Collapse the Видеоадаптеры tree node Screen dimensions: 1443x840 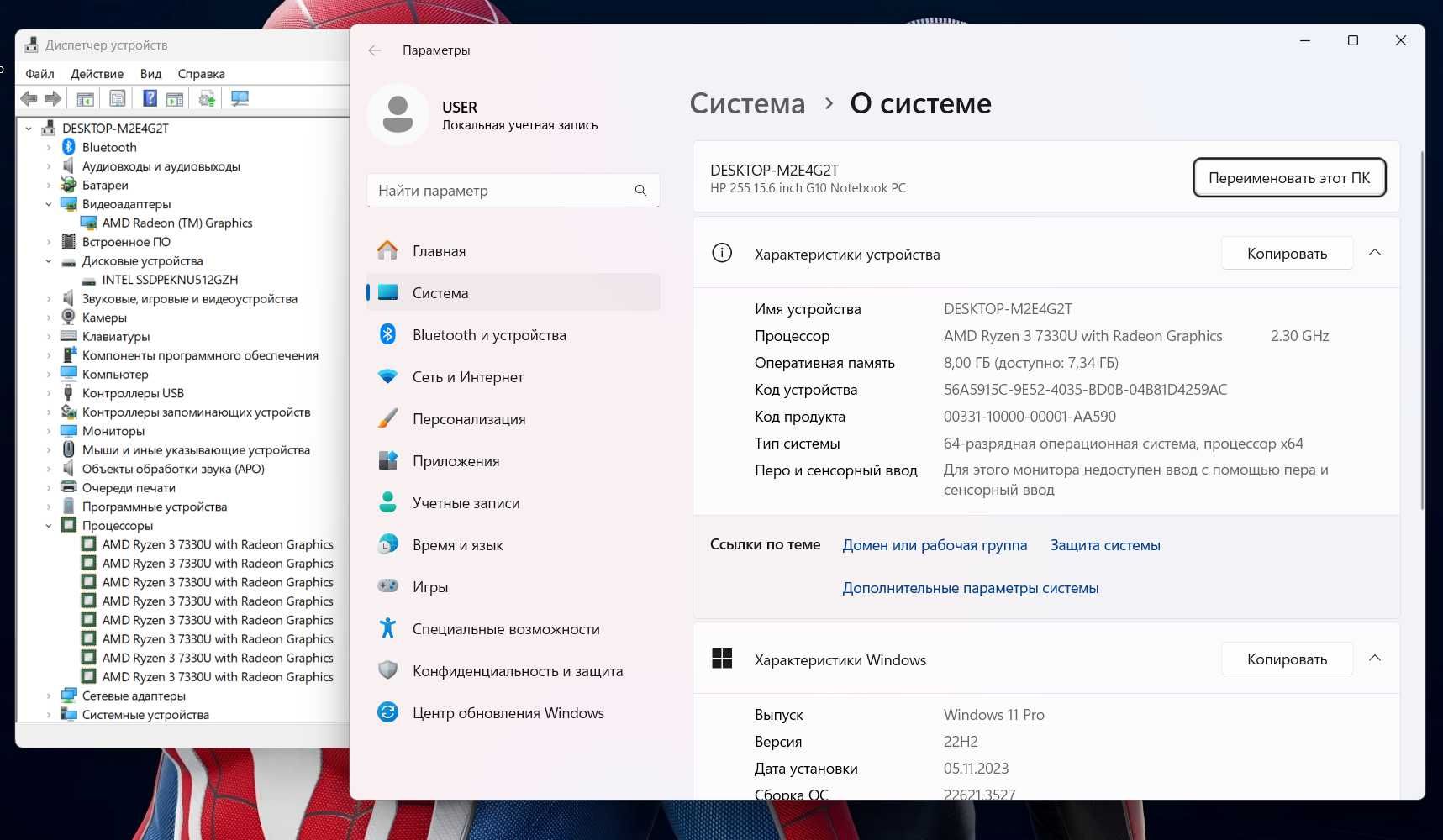(49, 204)
